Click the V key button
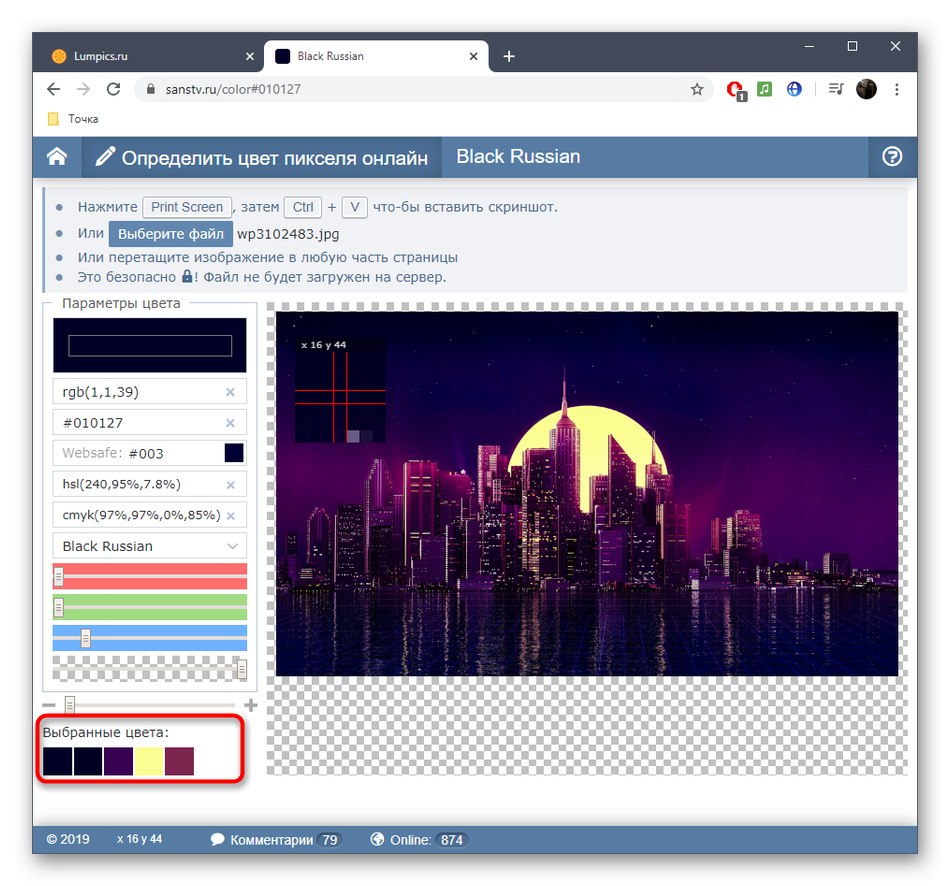This screenshot has width=950, height=886. [355, 207]
